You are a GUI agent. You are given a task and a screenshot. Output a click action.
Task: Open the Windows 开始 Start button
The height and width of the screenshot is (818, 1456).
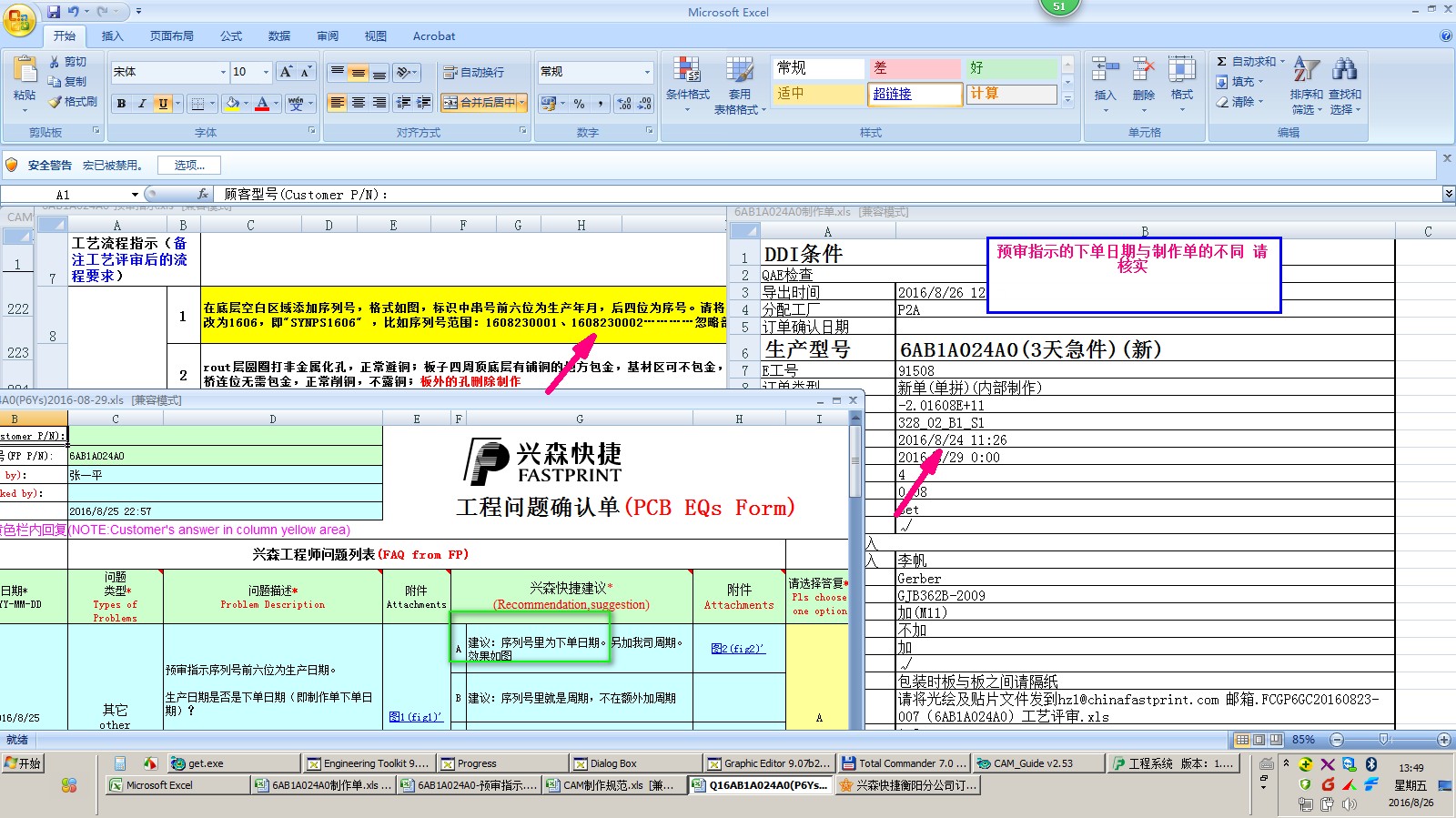click(24, 763)
